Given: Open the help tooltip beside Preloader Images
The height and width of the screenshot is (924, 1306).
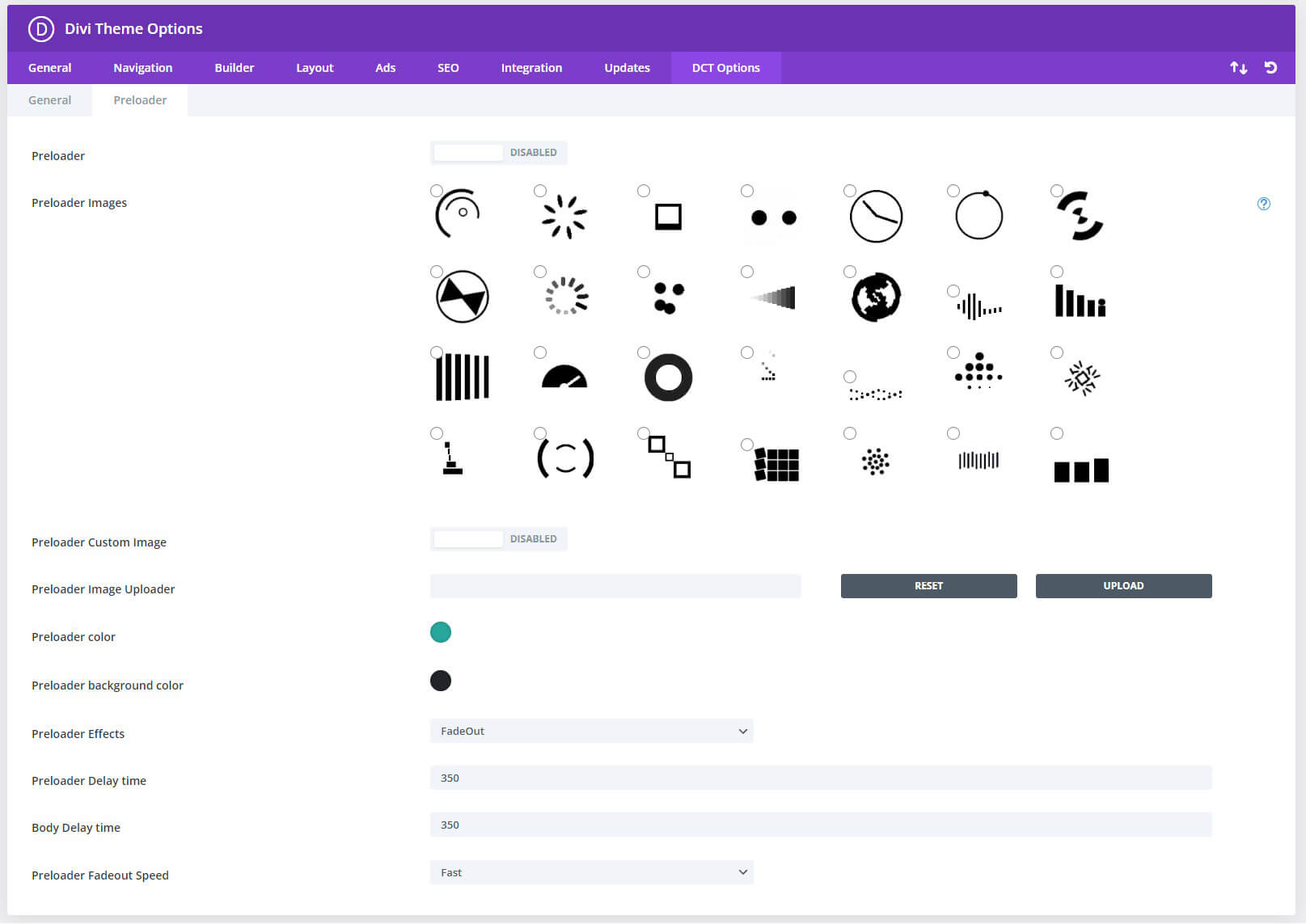Looking at the screenshot, I should tap(1263, 204).
